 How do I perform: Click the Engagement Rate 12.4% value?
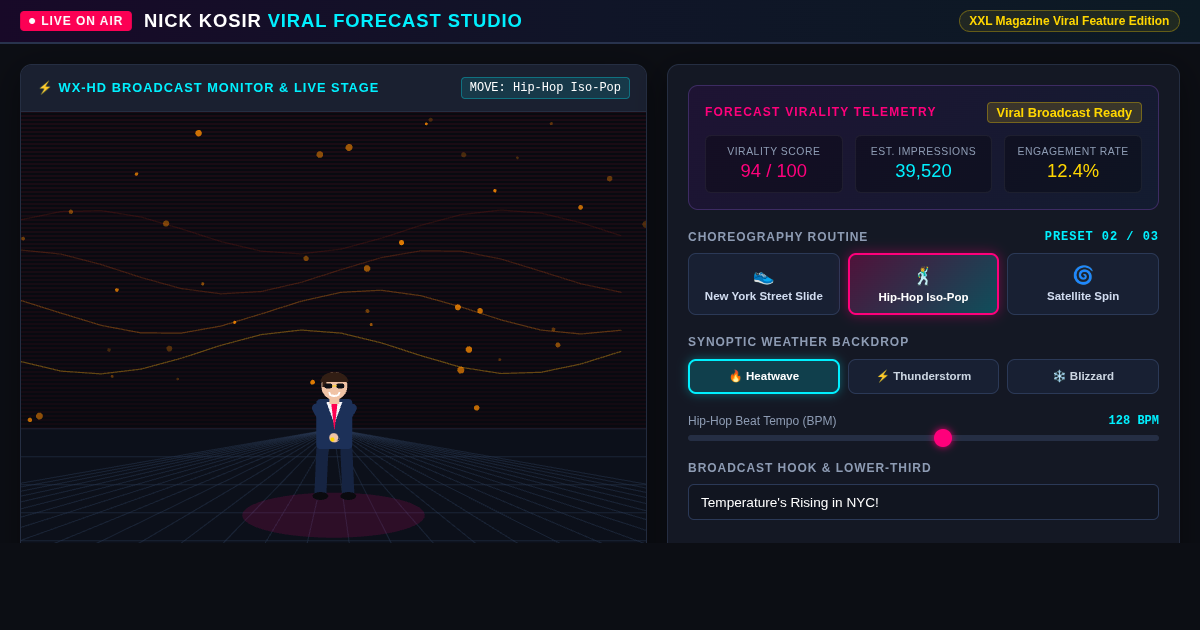(x=1073, y=171)
